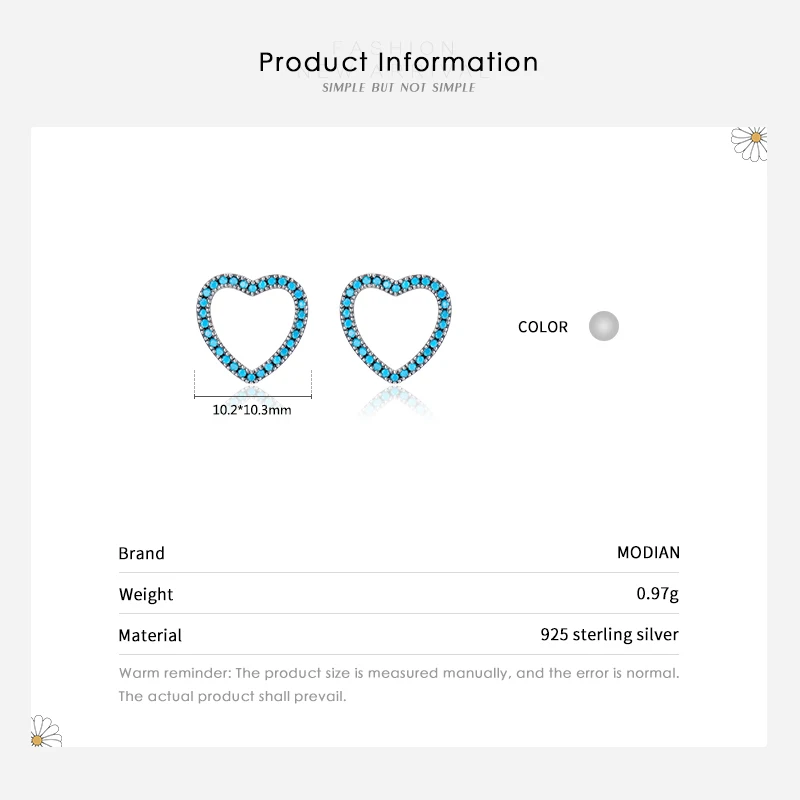Click the SIMPLE BUT NOT SIMPLE subtitle
The image size is (800, 800).
pos(399,88)
